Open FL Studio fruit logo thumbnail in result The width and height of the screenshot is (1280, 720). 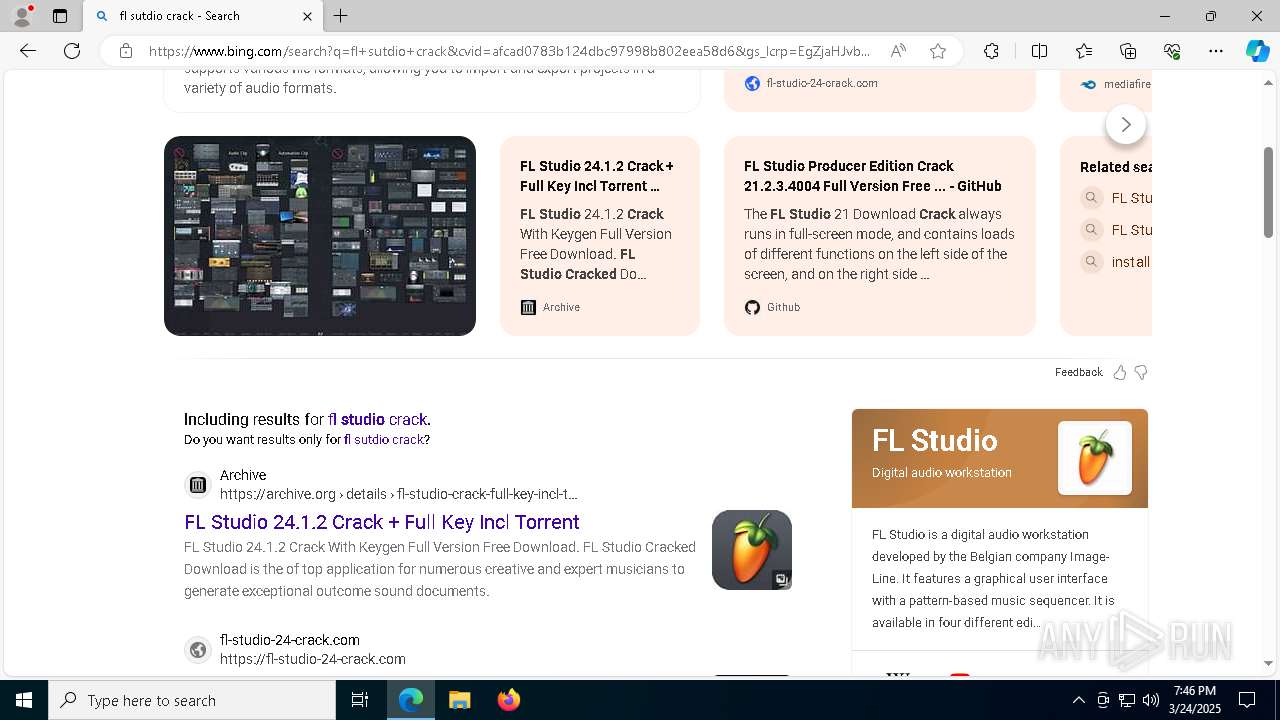(752, 550)
